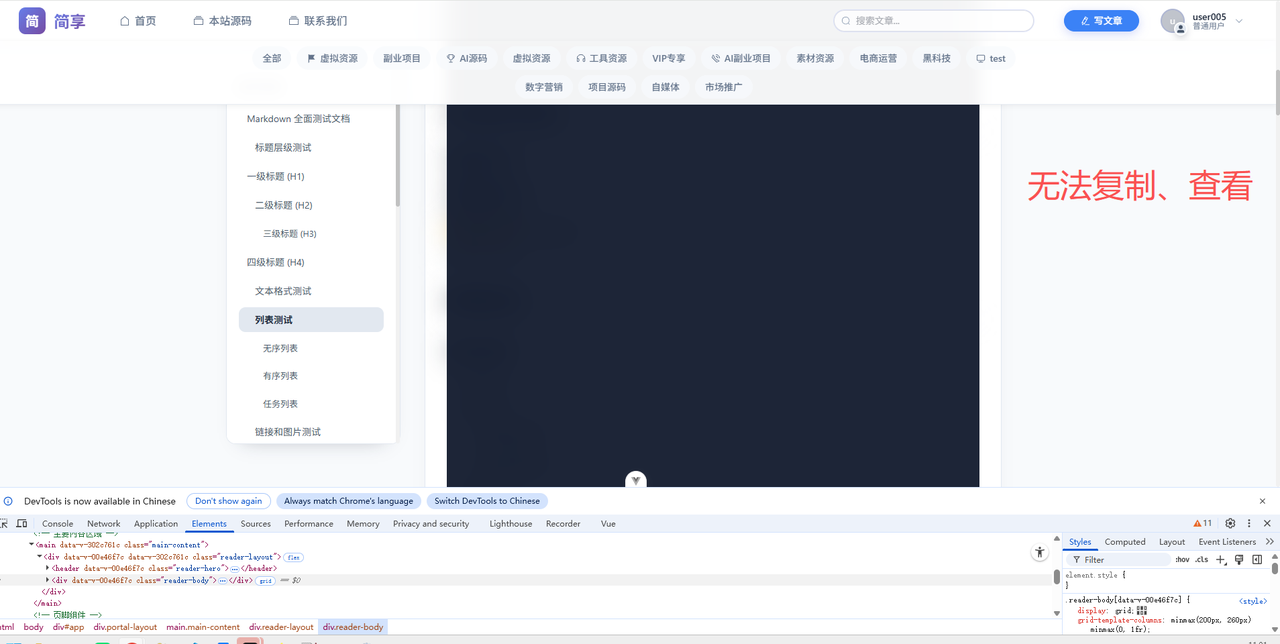The width and height of the screenshot is (1280, 644).
Task: Click the 写文章 button
Action: click(x=1101, y=20)
